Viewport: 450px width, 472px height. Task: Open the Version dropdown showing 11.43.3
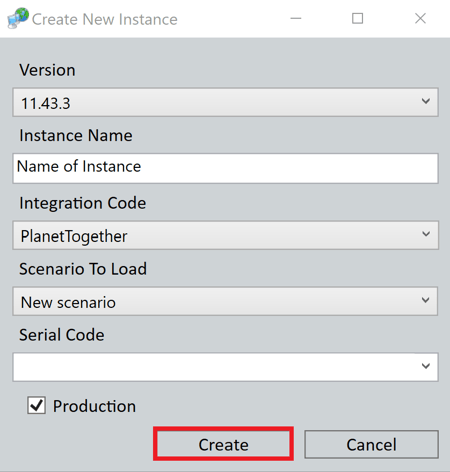[225, 102]
